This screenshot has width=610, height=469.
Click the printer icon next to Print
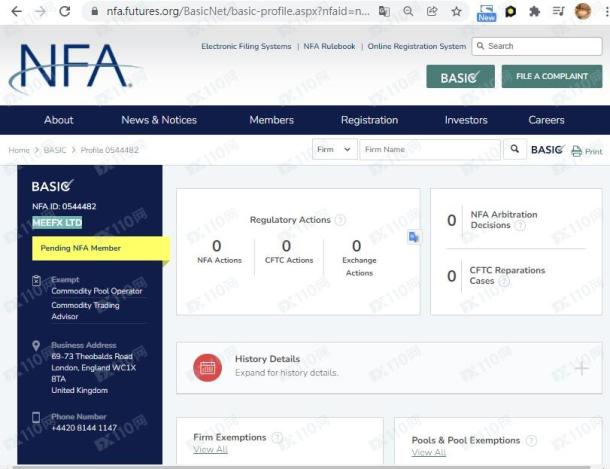tap(577, 151)
